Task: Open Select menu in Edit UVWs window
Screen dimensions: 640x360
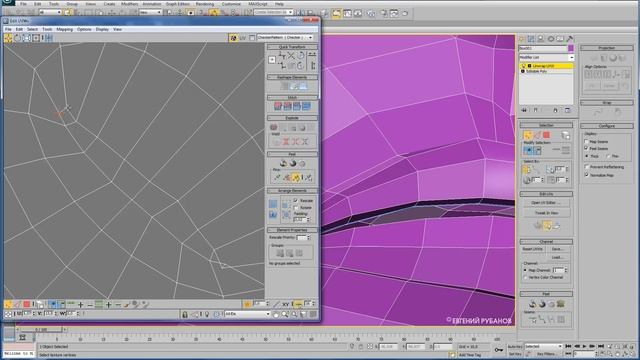Action: pos(32,29)
